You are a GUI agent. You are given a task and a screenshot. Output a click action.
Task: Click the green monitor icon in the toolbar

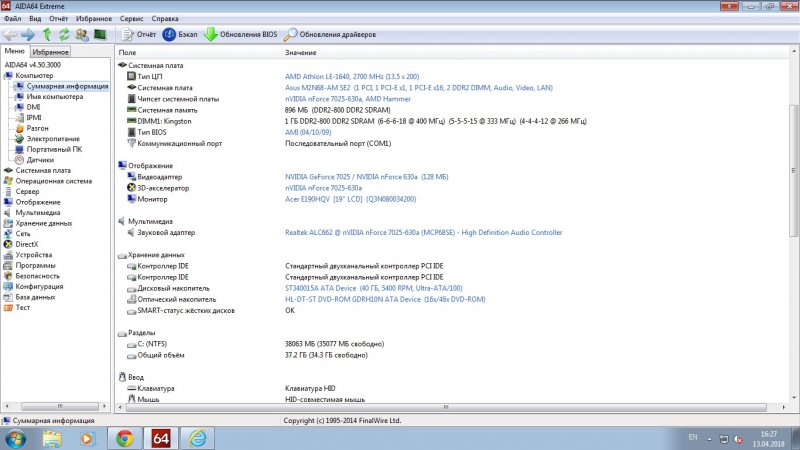[100, 35]
